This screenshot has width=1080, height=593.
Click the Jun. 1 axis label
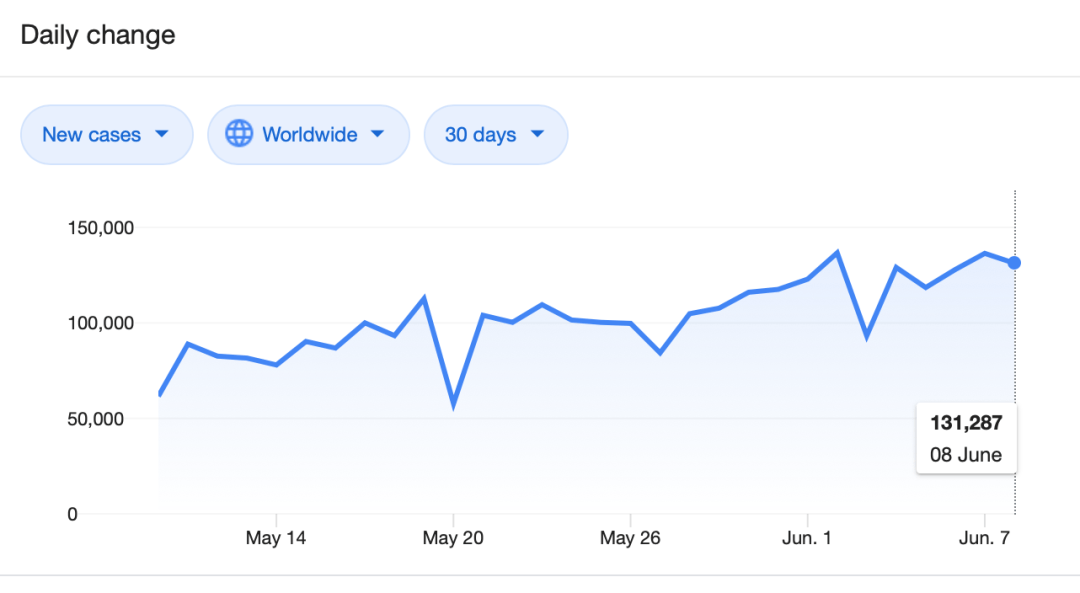(807, 538)
